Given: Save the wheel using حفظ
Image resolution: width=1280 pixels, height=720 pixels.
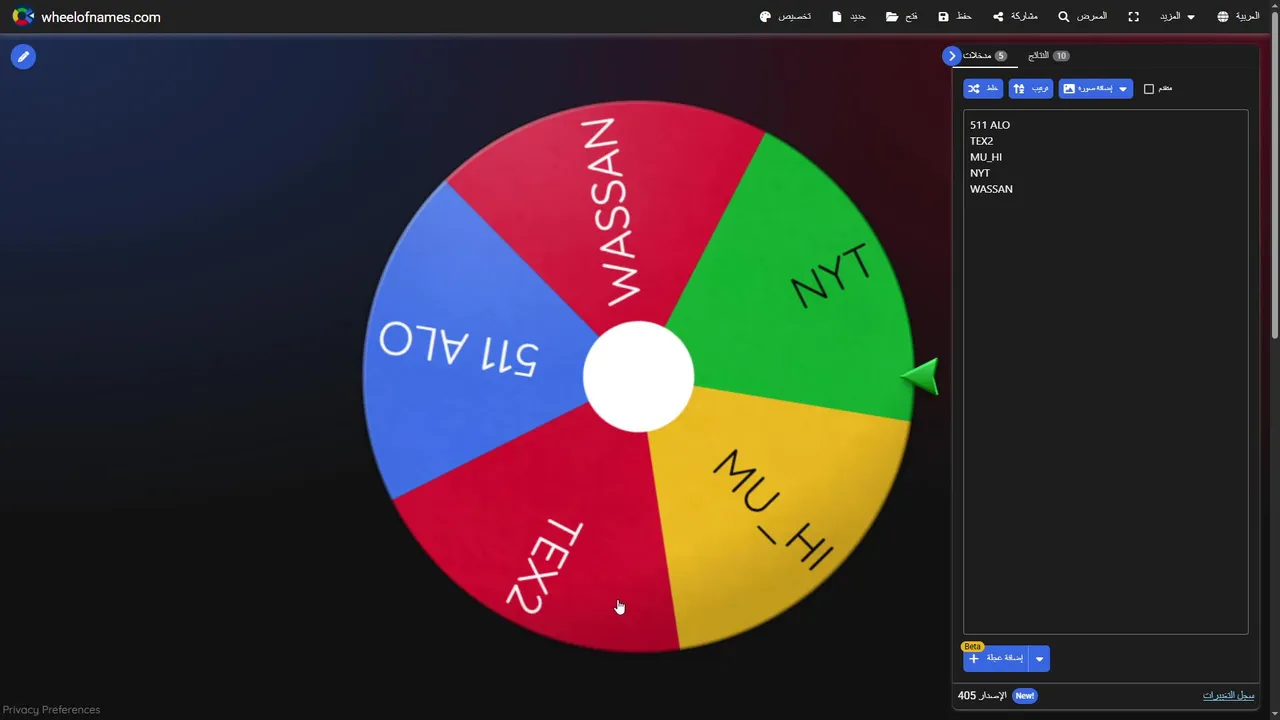Looking at the screenshot, I should pyautogui.click(x=955, y=17).
